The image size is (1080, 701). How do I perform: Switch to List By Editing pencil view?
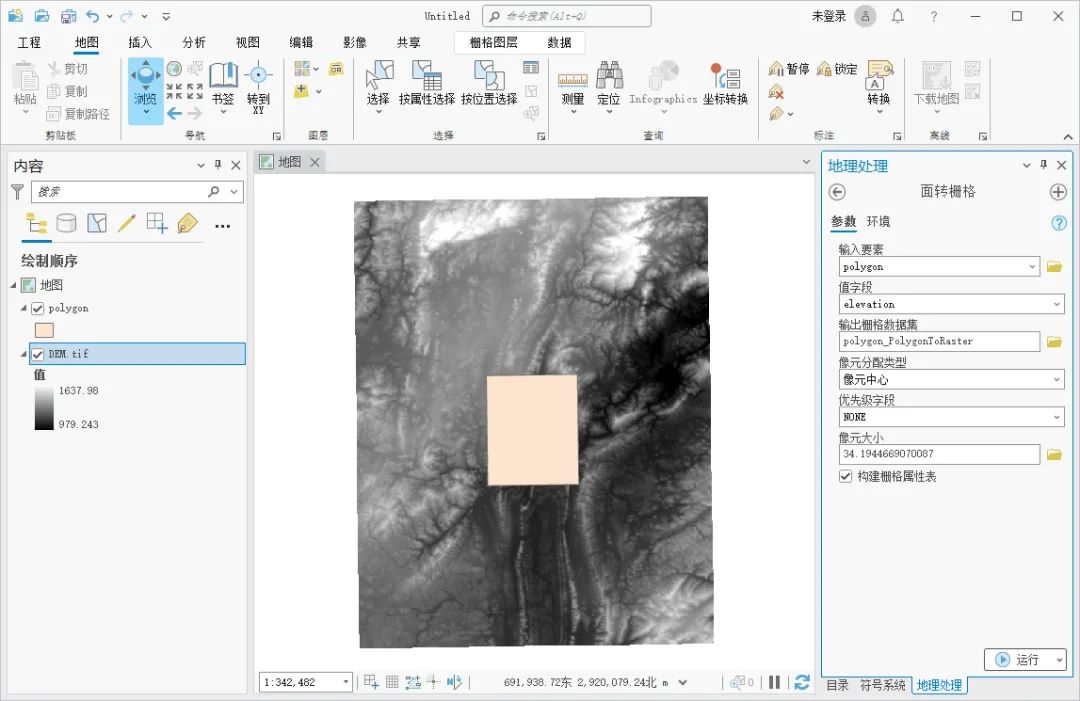(x=127, y=223)
